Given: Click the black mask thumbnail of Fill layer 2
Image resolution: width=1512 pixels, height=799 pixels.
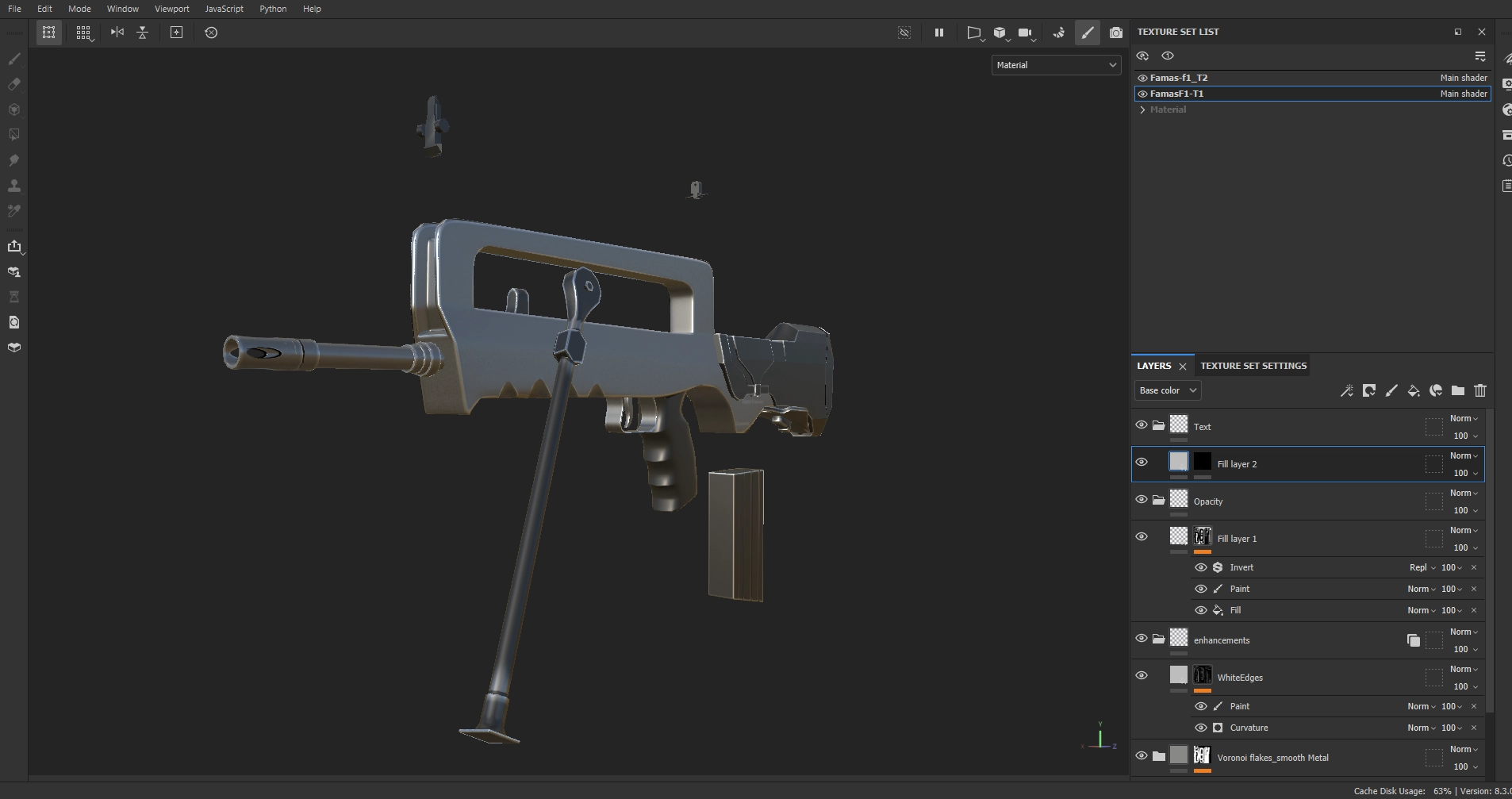Looking at the screenshot, I should [1203, 462].
